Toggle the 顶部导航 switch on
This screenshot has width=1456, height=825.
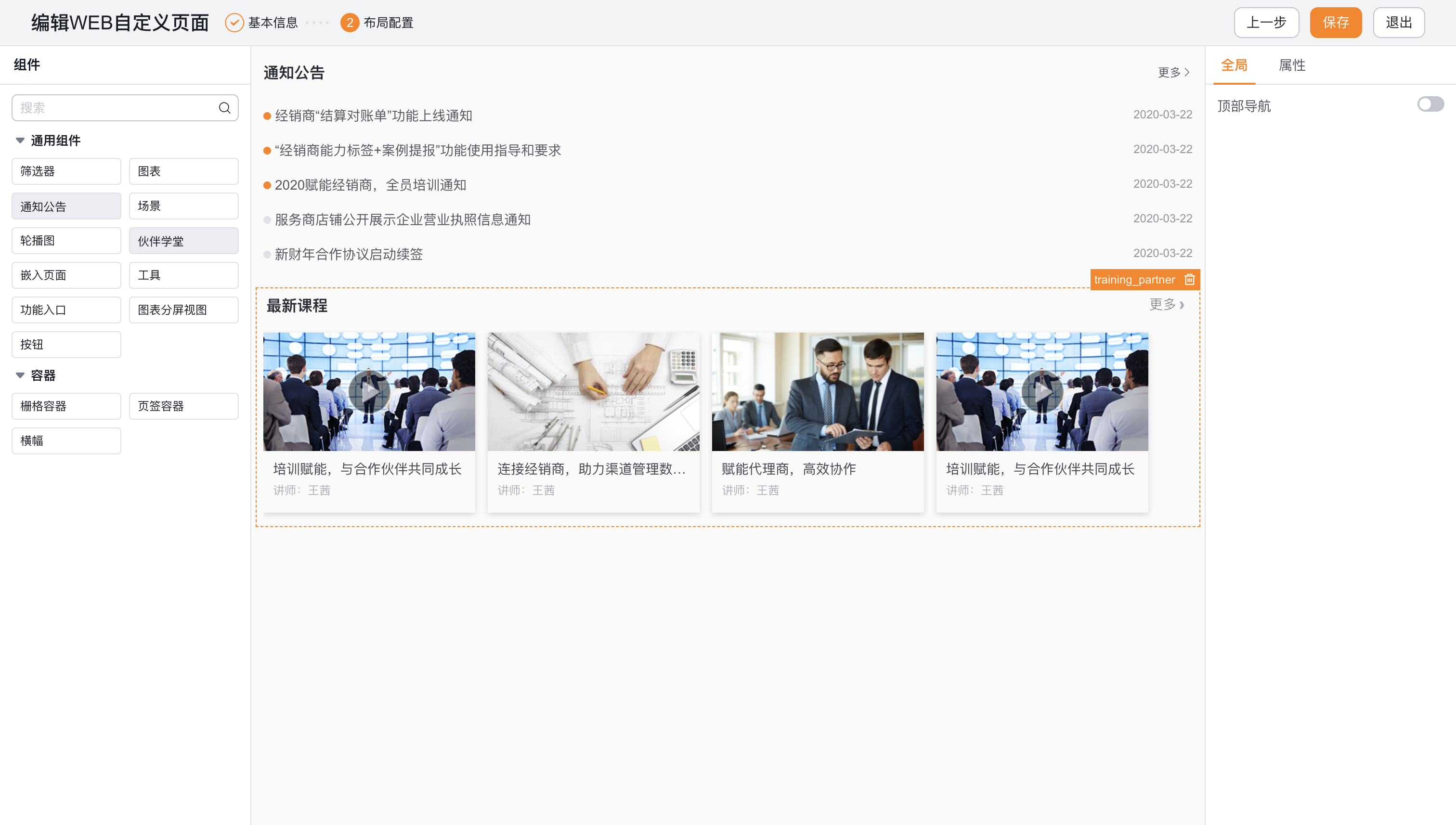(x=1430, y=104)
